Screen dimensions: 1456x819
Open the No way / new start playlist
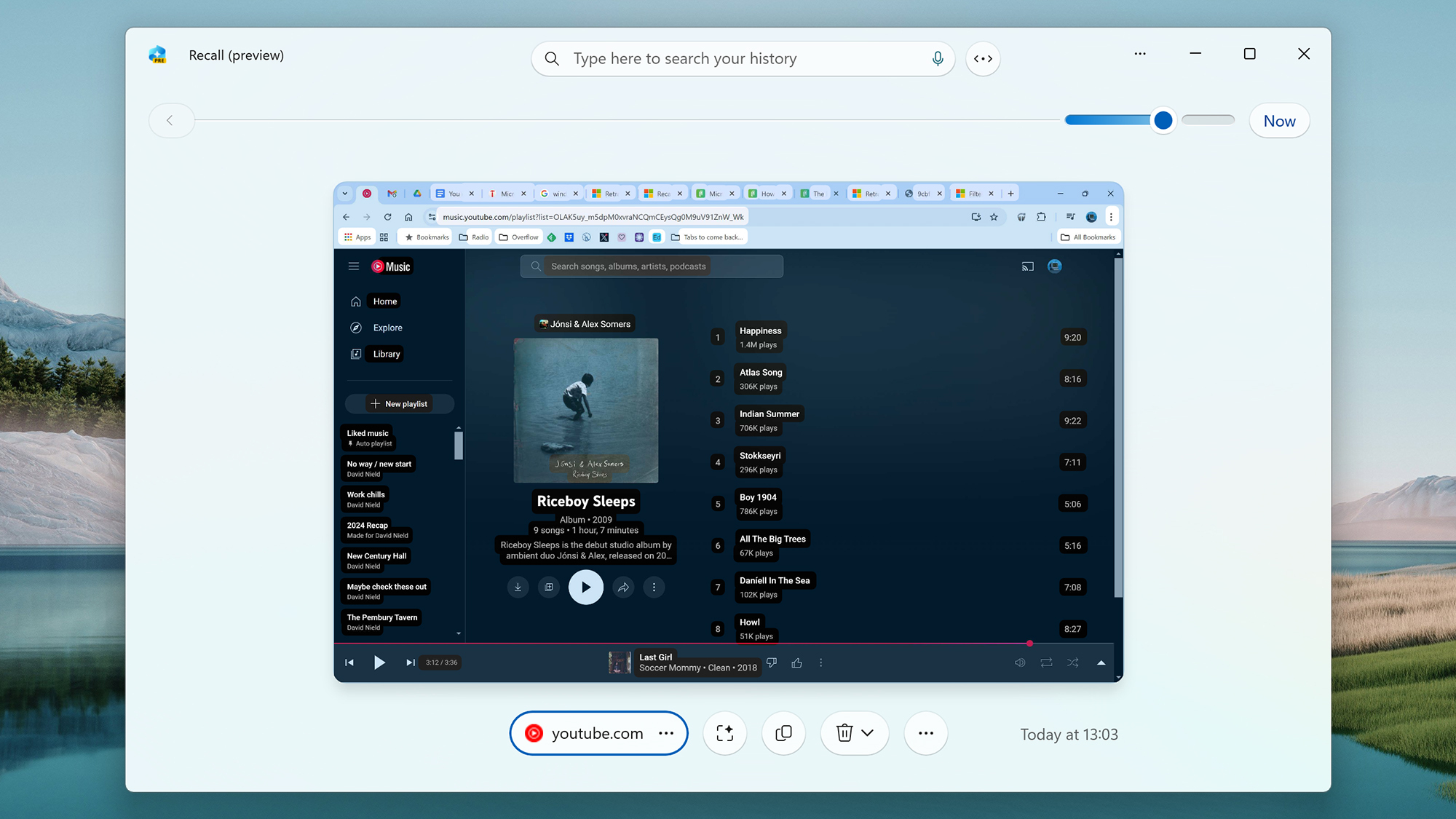point(379,469)
